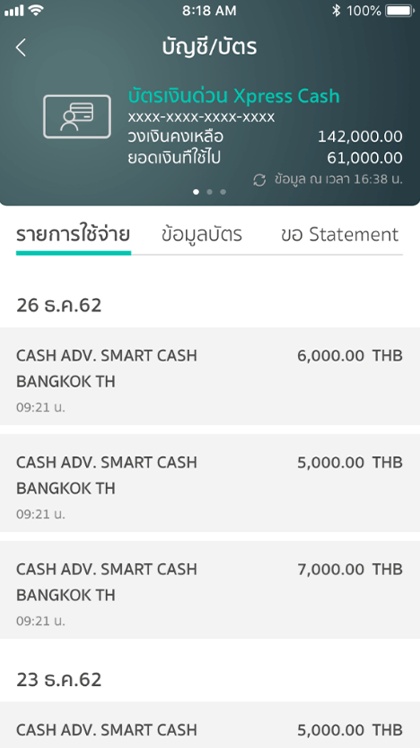Tap the cellular signal bars icon

(x=14, y=10)
